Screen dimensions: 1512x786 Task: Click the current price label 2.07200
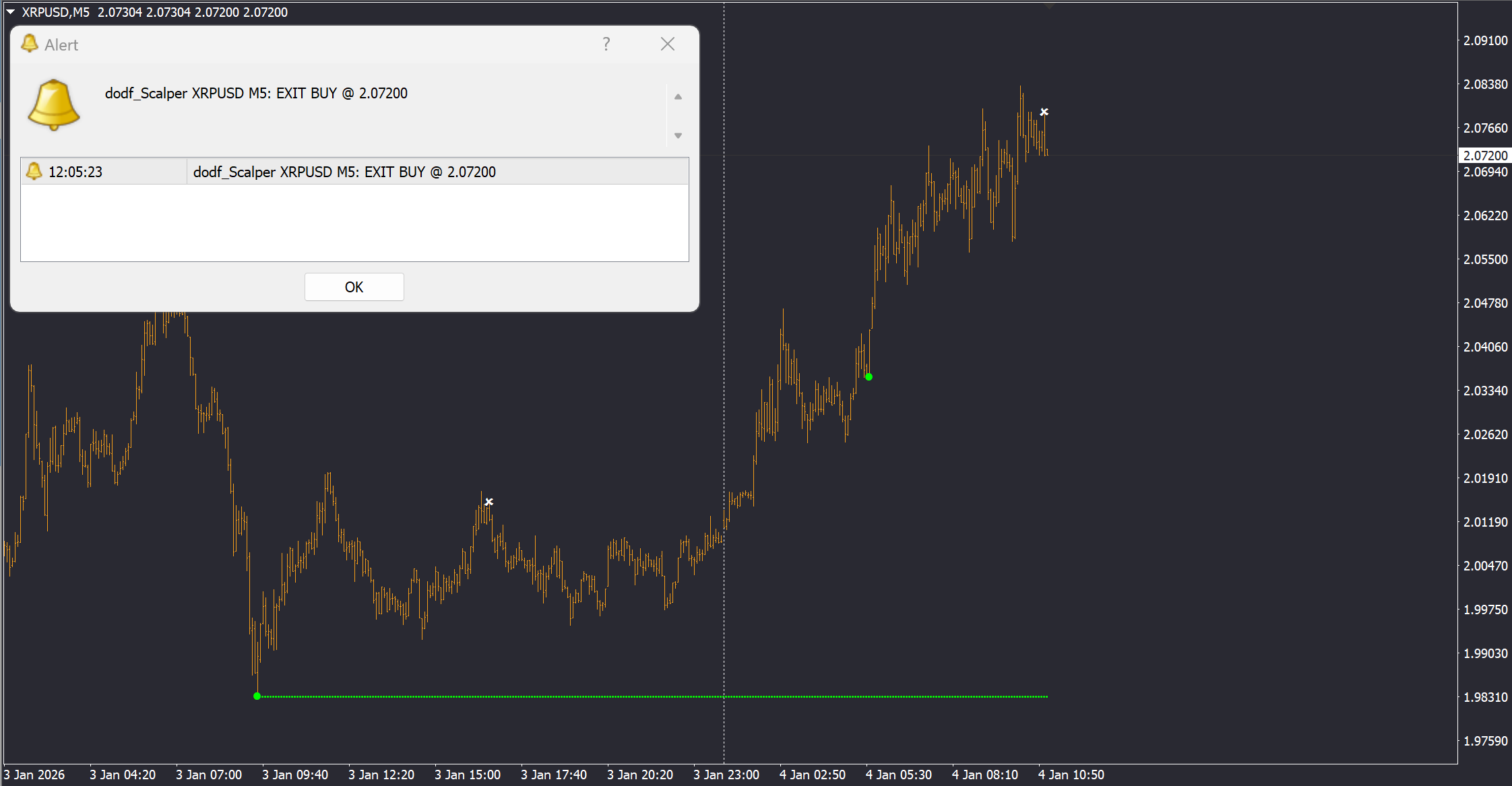1484,156
